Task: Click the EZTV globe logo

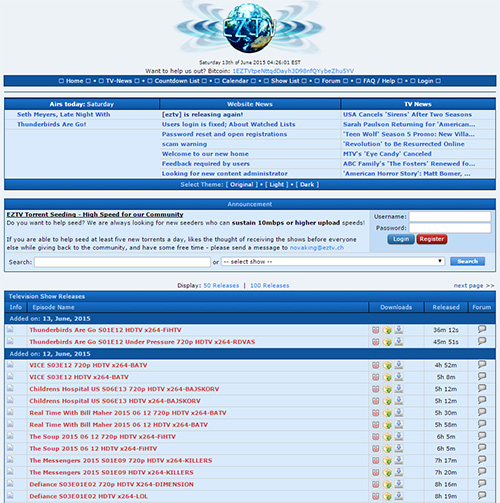Action: tap(250, 27)
